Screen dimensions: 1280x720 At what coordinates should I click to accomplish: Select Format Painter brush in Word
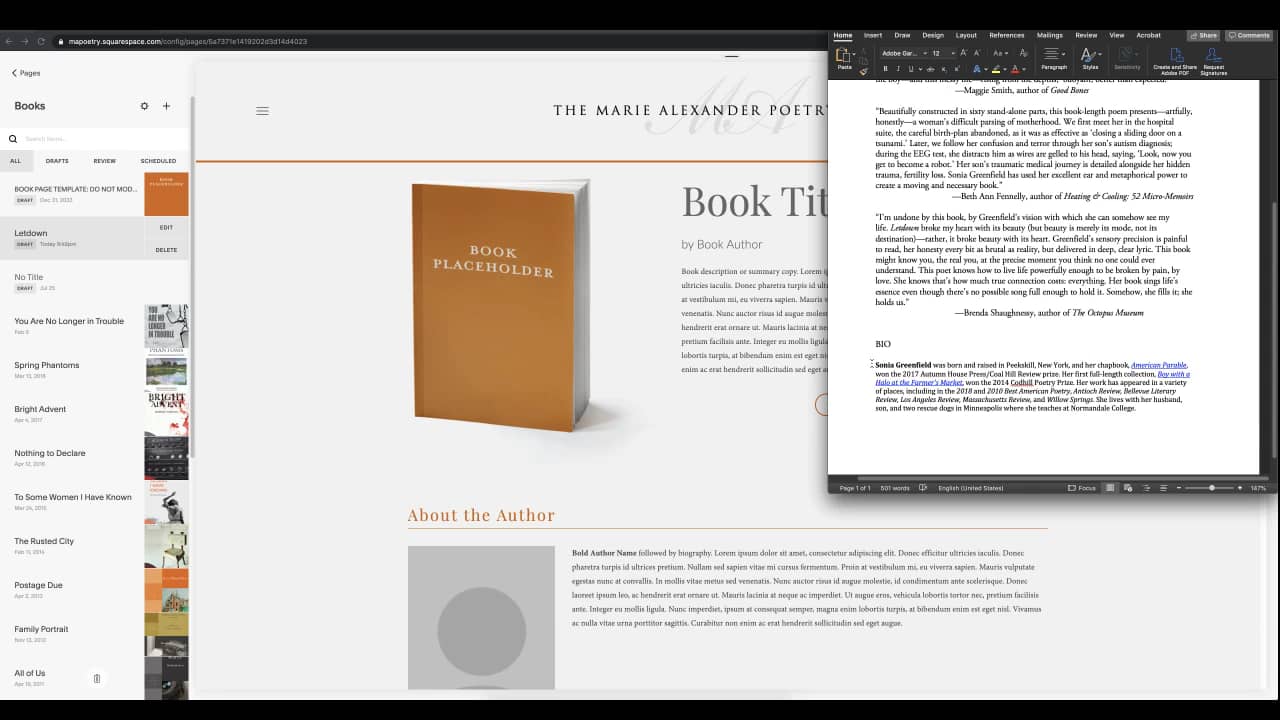(x=864, y=72)
